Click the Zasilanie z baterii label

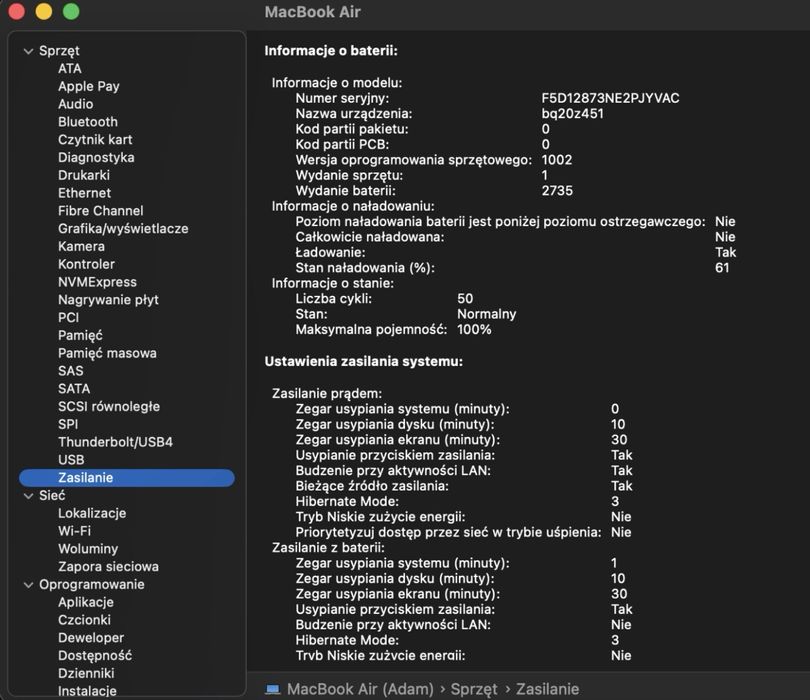pos(328,548)
